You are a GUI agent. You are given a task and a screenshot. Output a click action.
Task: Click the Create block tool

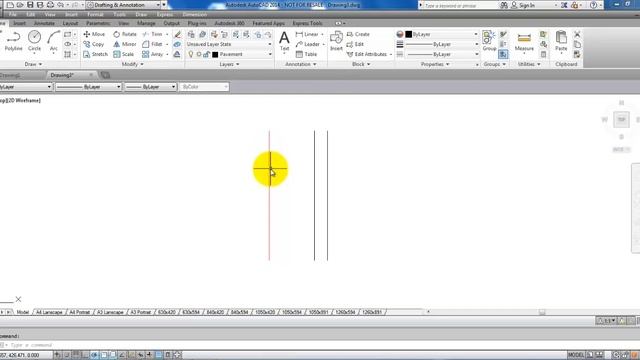pos(358,34)
